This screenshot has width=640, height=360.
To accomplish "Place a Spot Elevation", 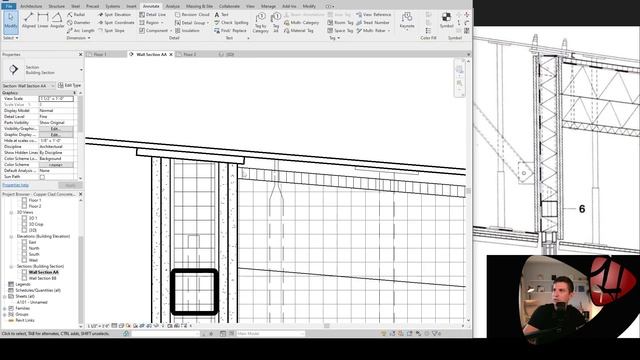I will (115, 15).
